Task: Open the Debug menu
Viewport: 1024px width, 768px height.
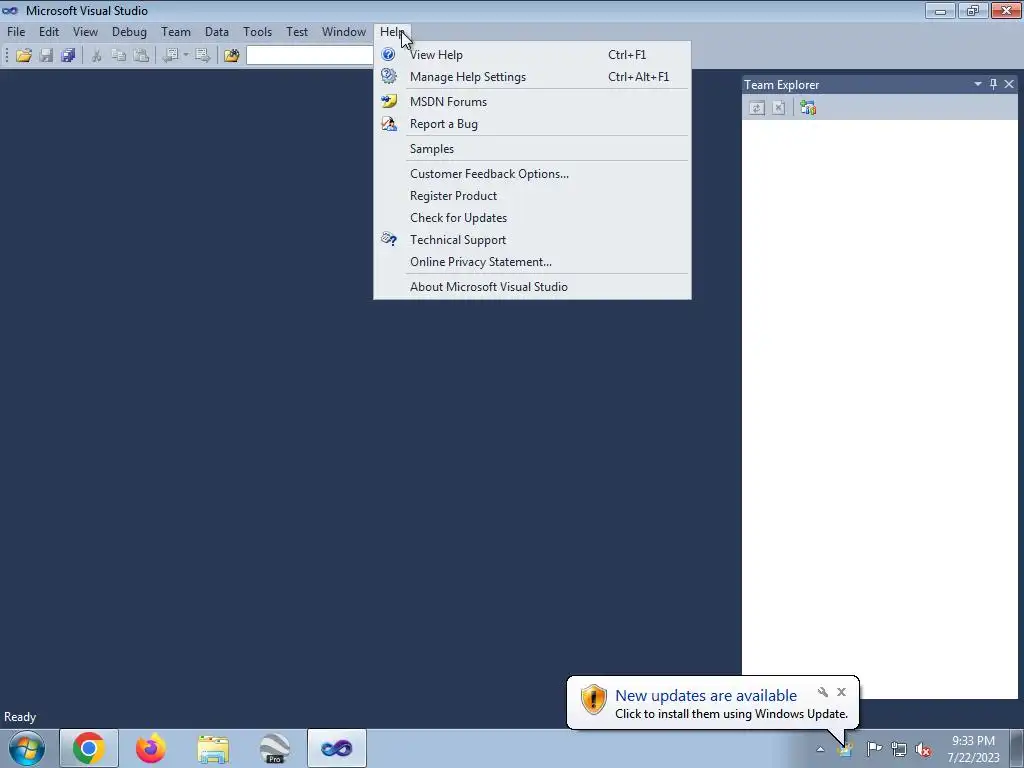Action: pyautogui.click(x=129, y=31)
